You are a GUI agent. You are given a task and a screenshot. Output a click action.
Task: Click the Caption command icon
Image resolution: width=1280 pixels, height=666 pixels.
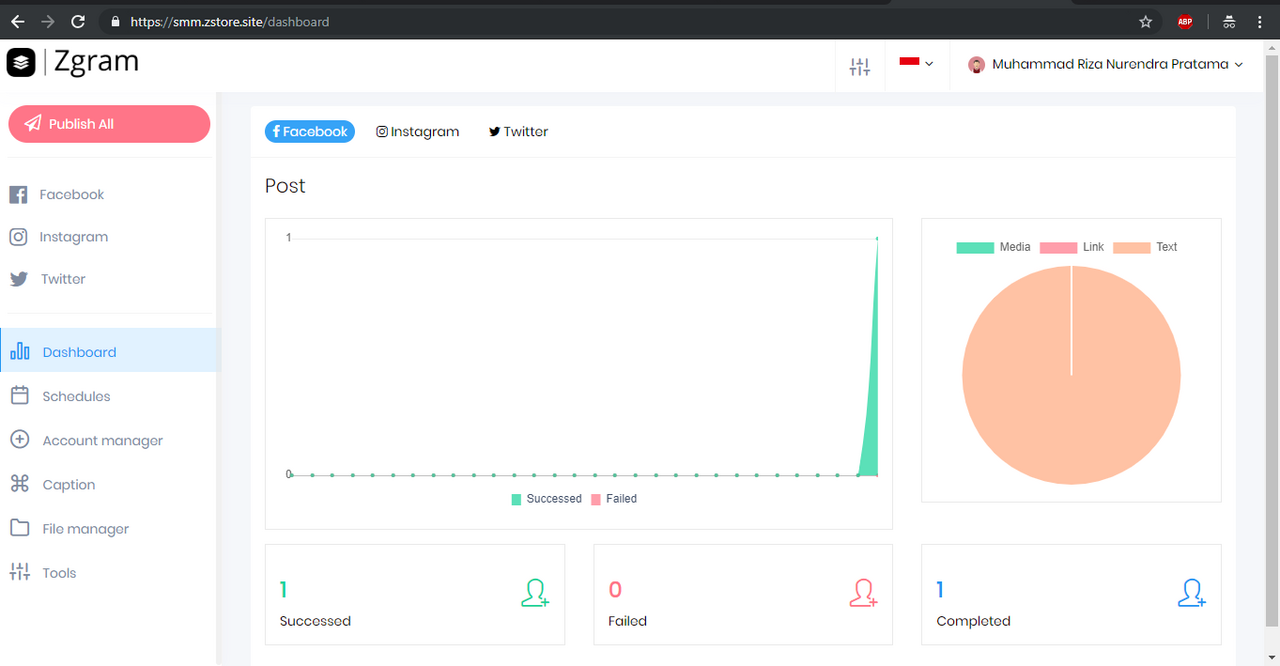tap(19, 484)
